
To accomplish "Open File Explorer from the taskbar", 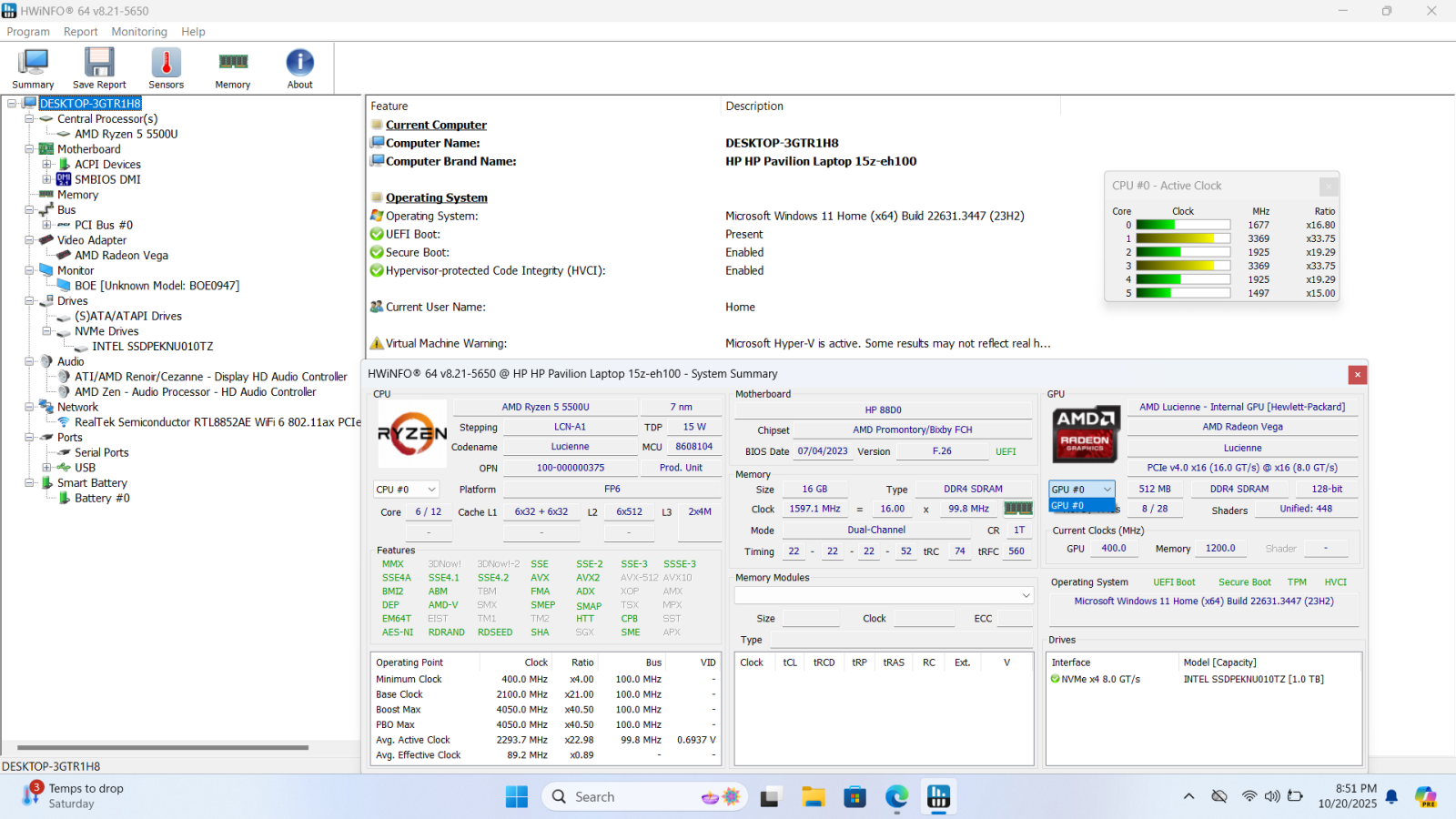I will (x=813, y=797).
